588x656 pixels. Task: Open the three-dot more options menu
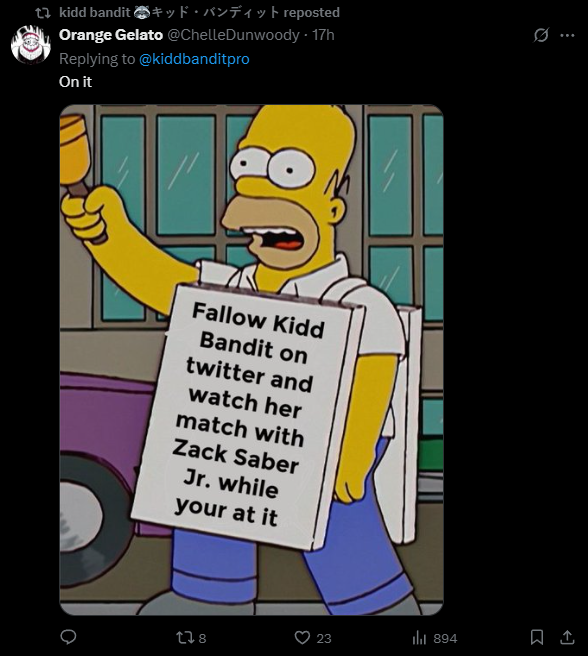pos(567,36)
